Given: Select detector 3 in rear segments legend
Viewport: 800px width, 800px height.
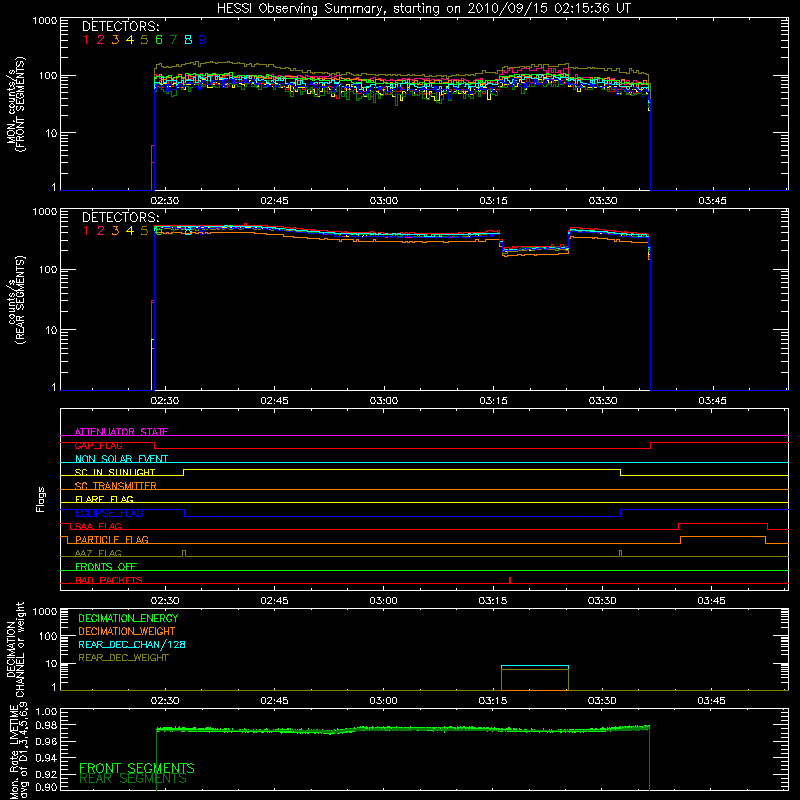Looking at the screenshot, I should (x=115, y=231).
